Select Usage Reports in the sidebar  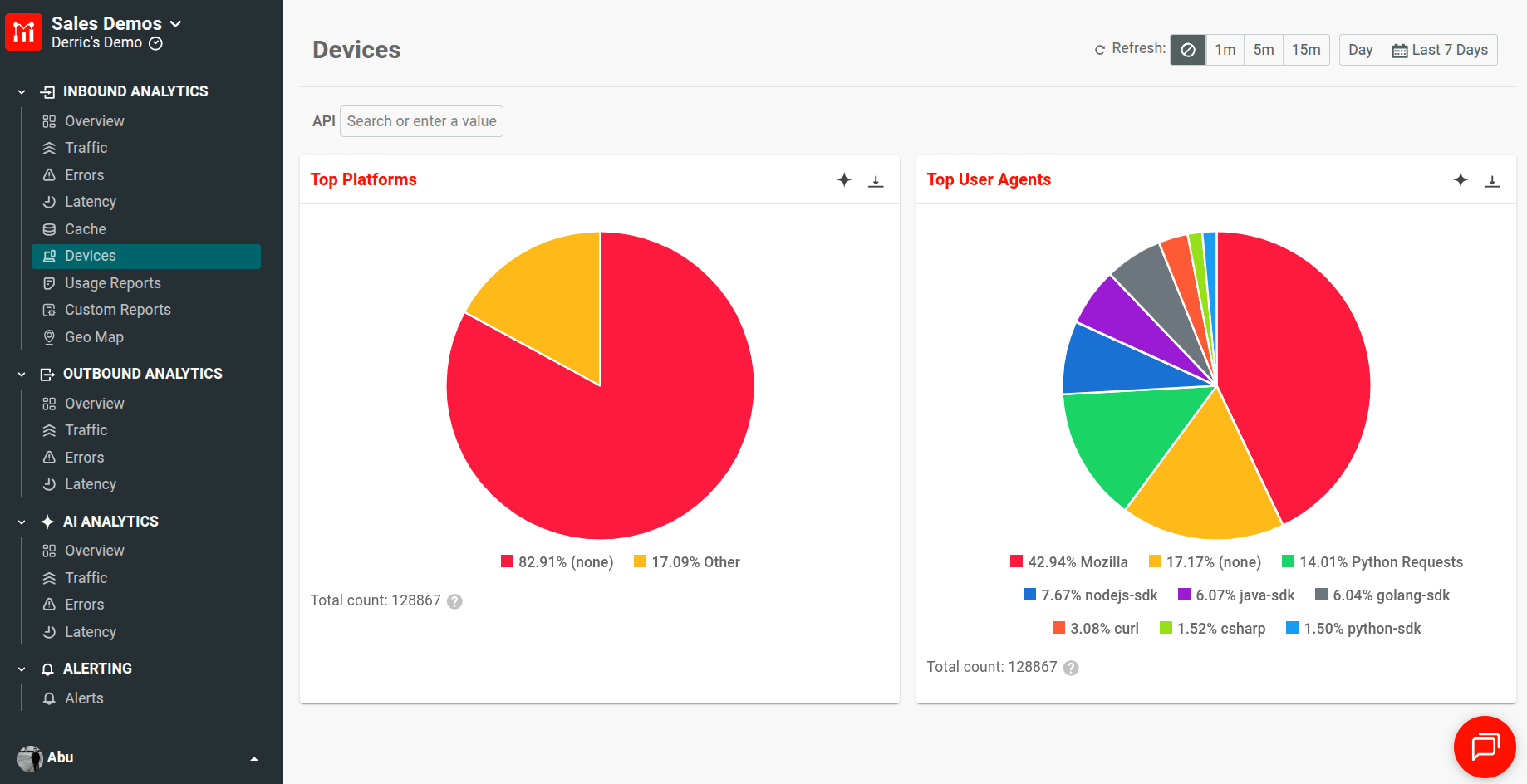112,282
